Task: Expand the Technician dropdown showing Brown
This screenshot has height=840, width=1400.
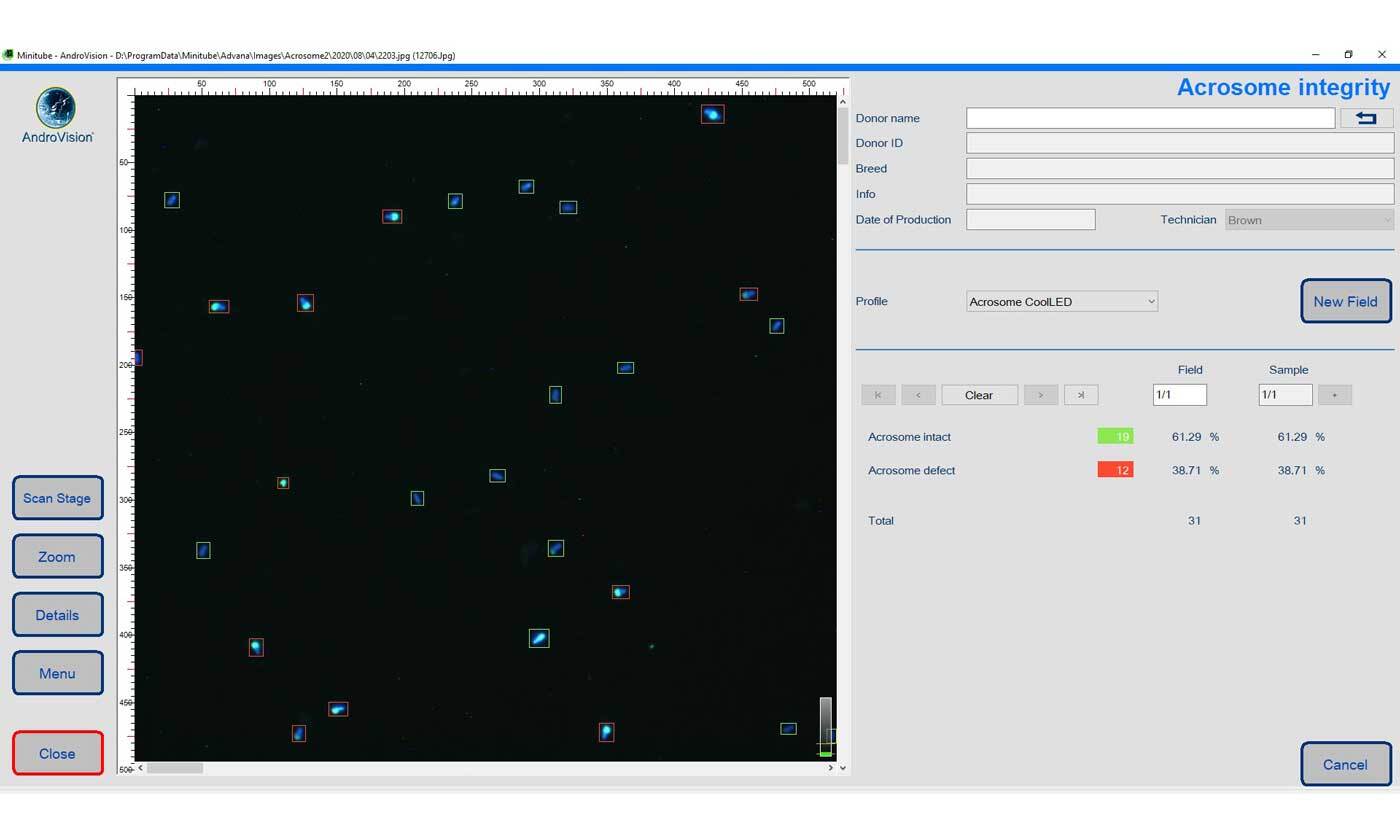Action: tap(1309, 220)
